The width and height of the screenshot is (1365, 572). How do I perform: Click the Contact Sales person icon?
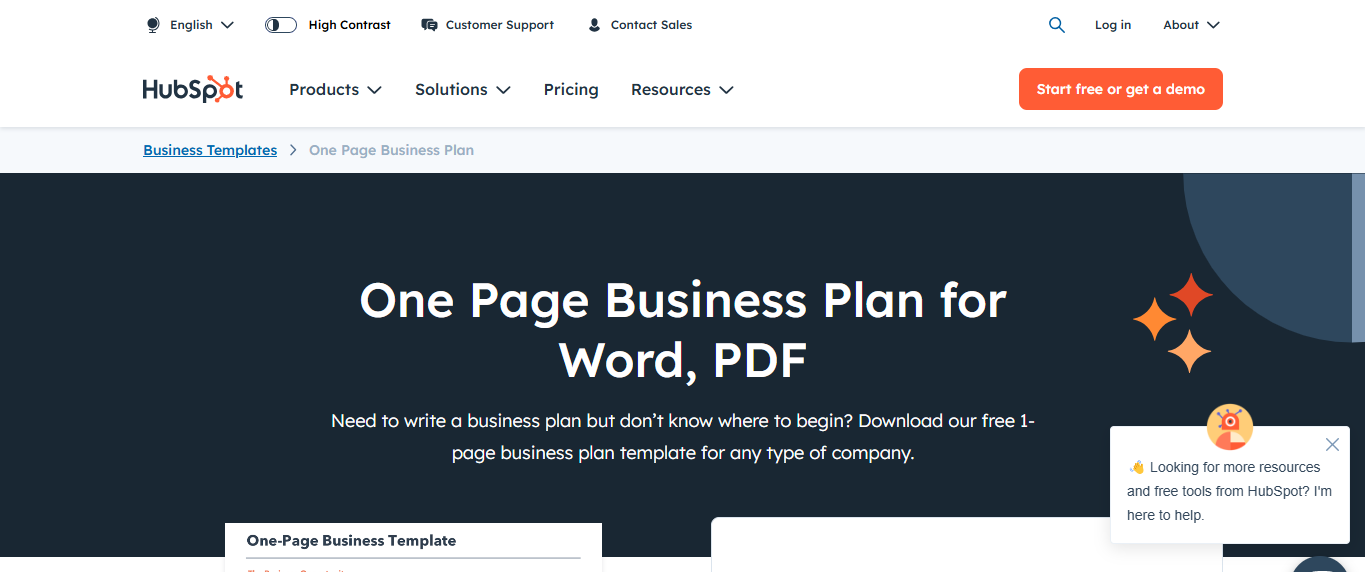[x=594, y=25]
